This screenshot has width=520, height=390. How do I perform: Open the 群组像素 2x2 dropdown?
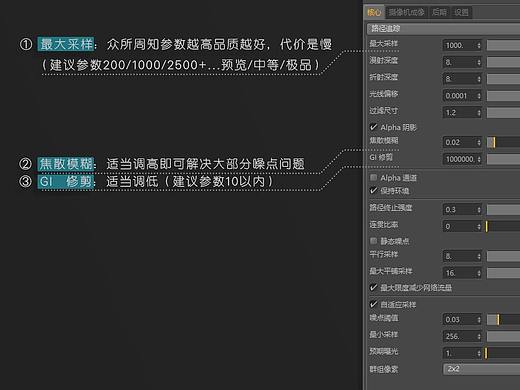pyautogui.click(x=482, y=369)
